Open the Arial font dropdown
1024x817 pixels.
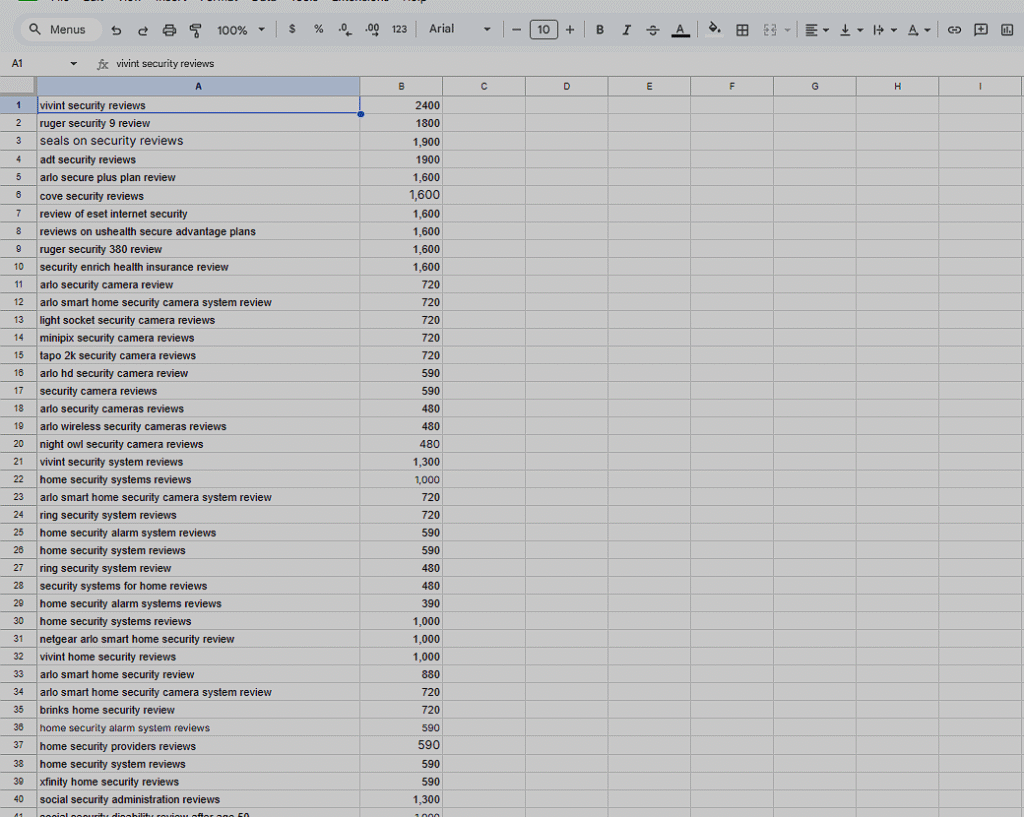pos(460,29)
